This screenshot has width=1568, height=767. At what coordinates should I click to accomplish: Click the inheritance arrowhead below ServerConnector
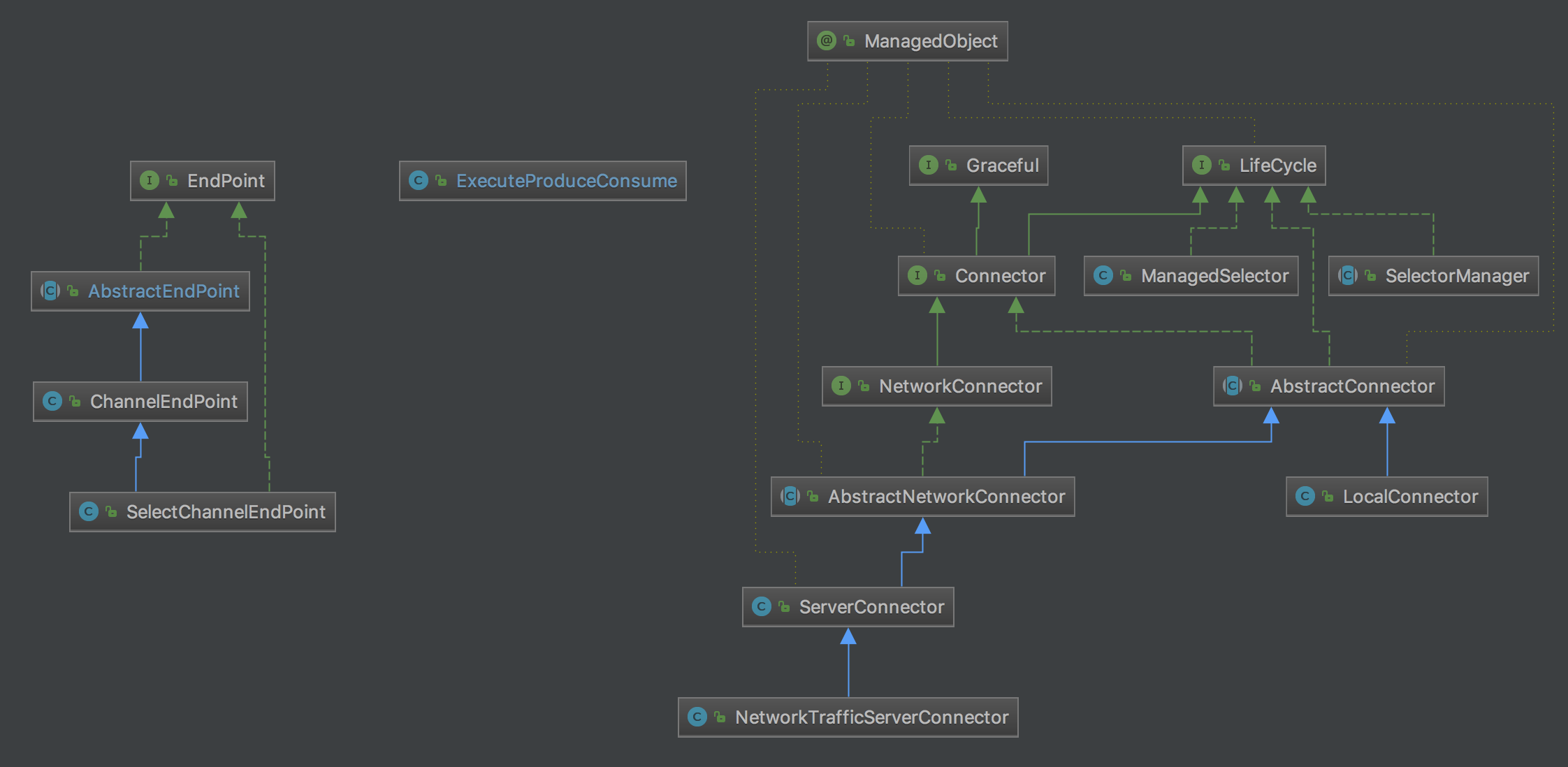[848, 636]
